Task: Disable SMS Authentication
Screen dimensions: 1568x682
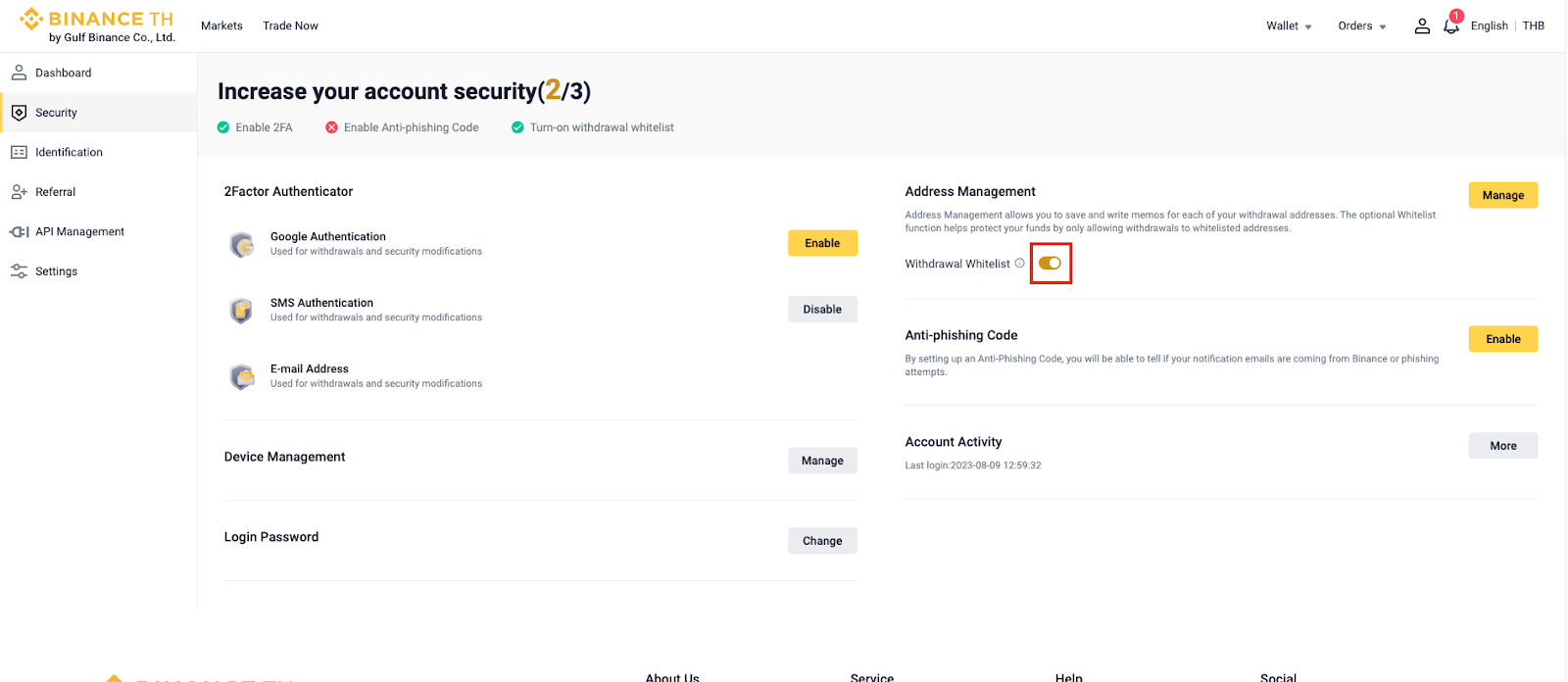Action: (822, 310)
